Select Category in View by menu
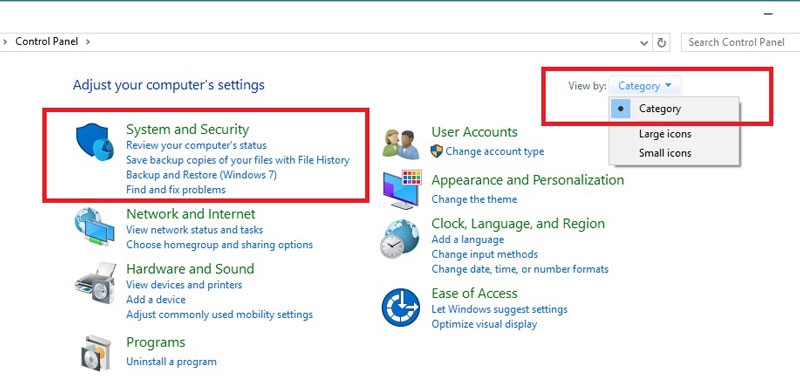This screenshot has width=800, height=390. click(674, 109)
